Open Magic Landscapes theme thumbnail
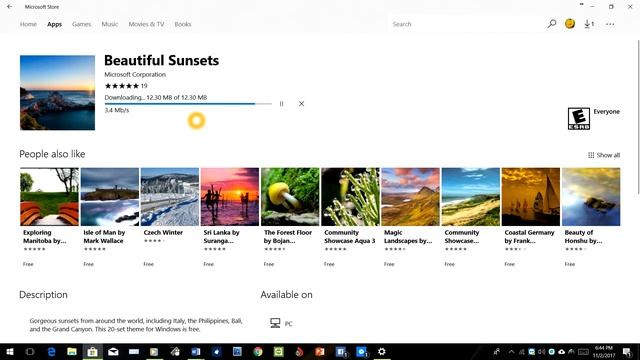The width and height of the screenshot is (640, 360). click(410, 197)
